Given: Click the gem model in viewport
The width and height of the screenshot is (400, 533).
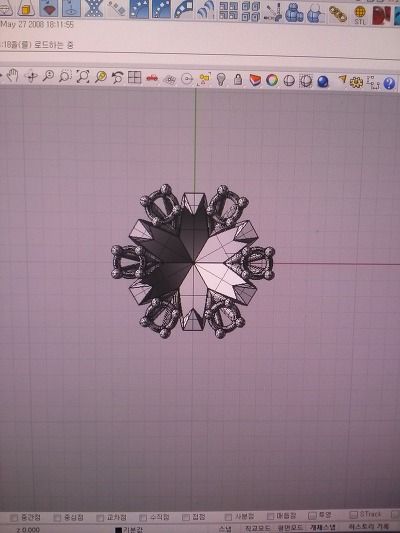Looking at the screenshot, I should pyautogui.click(x=193, y=262).
